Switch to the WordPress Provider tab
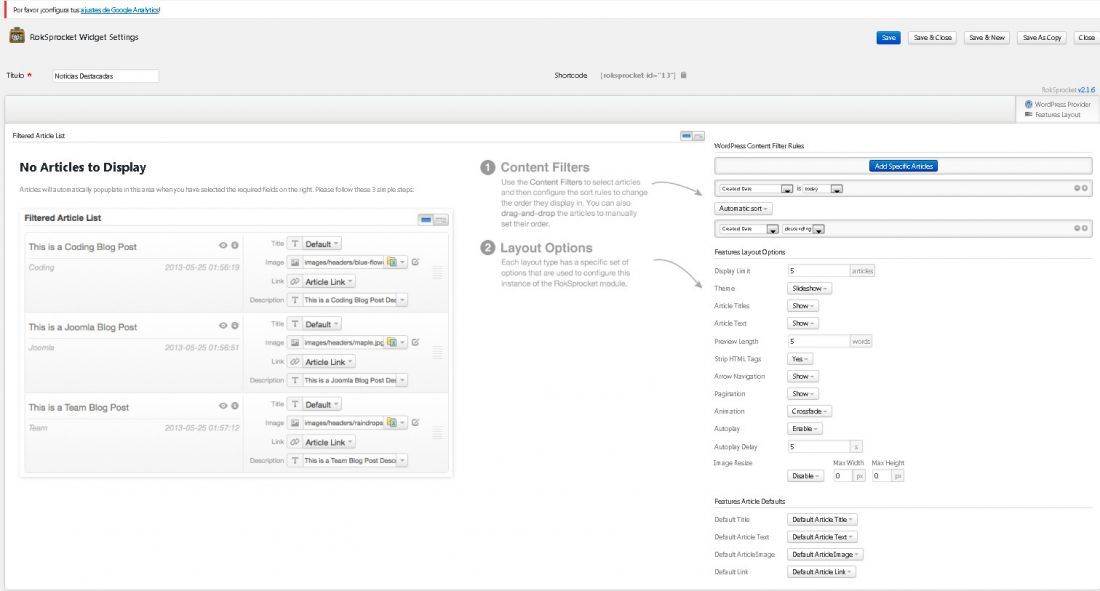Image resolution: width=1100 pixels, height=591 pixels. click(1058, 104)
